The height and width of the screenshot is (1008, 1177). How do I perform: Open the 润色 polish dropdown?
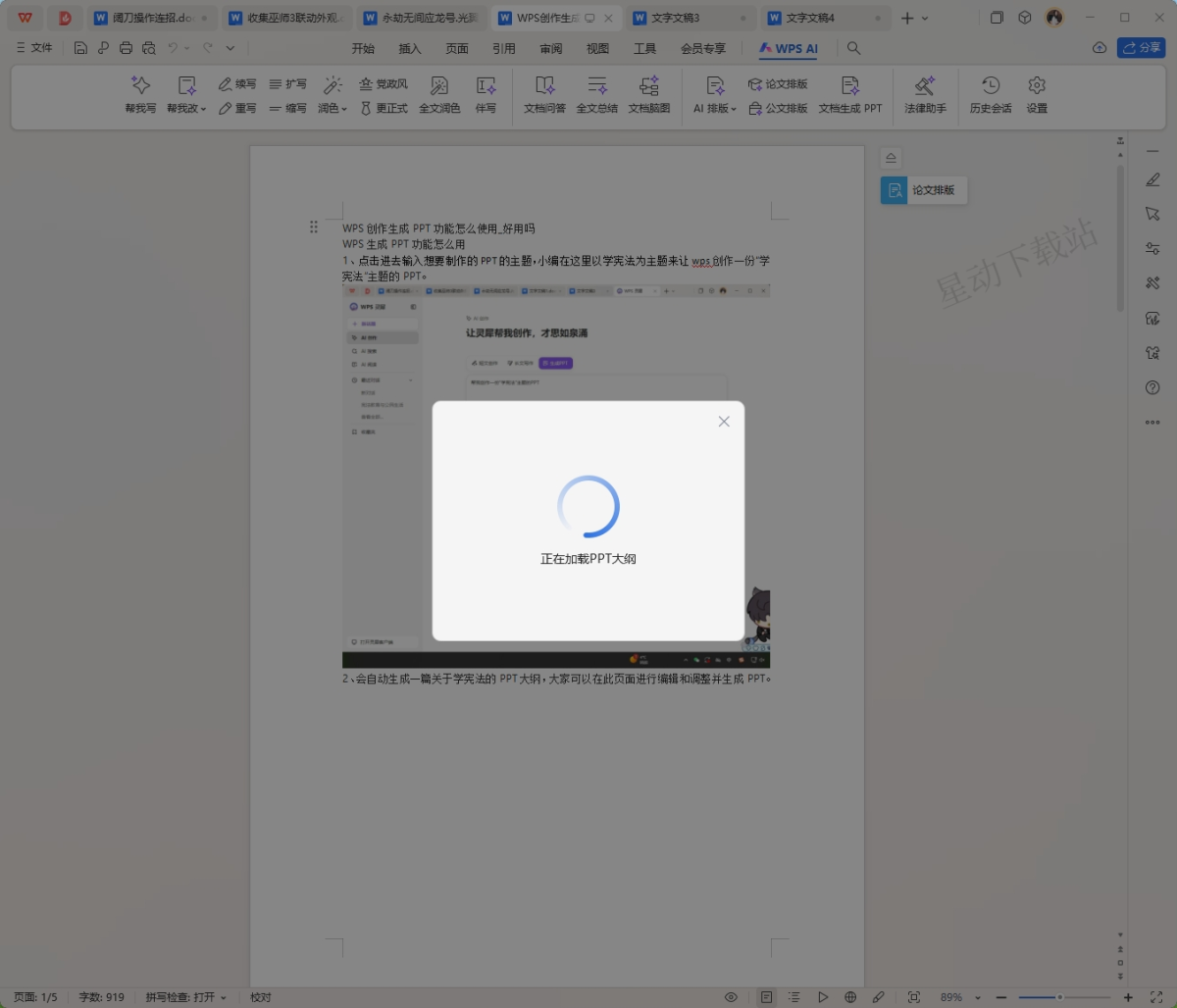click(333, 95)
